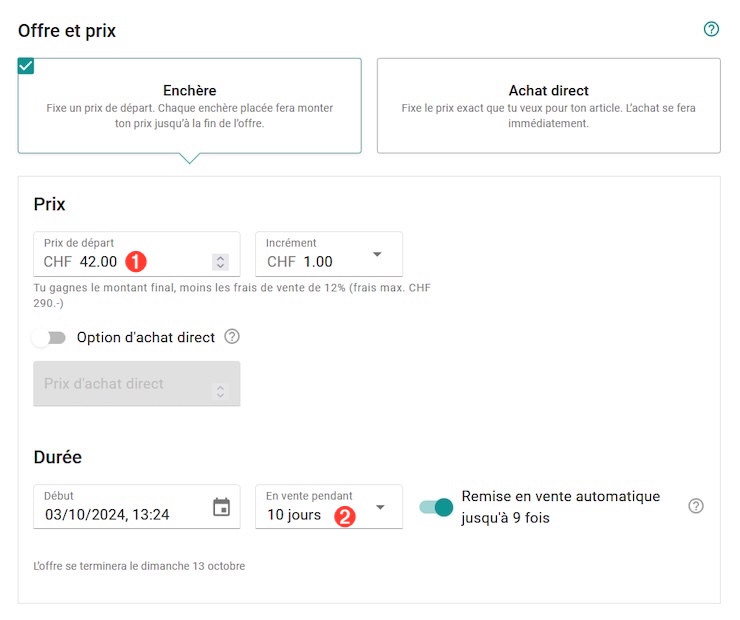Disable the Remise en vente automatique switch

(436, 507)
